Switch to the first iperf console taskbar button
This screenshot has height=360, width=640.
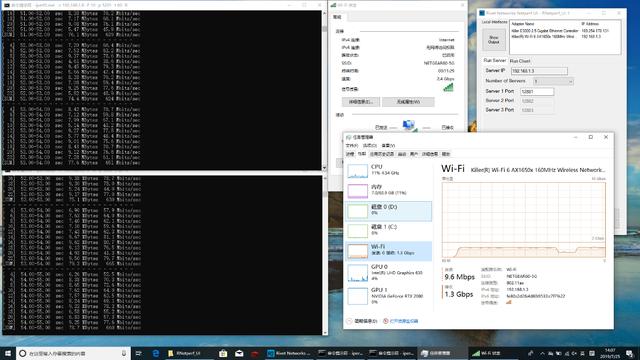(341, 353)
